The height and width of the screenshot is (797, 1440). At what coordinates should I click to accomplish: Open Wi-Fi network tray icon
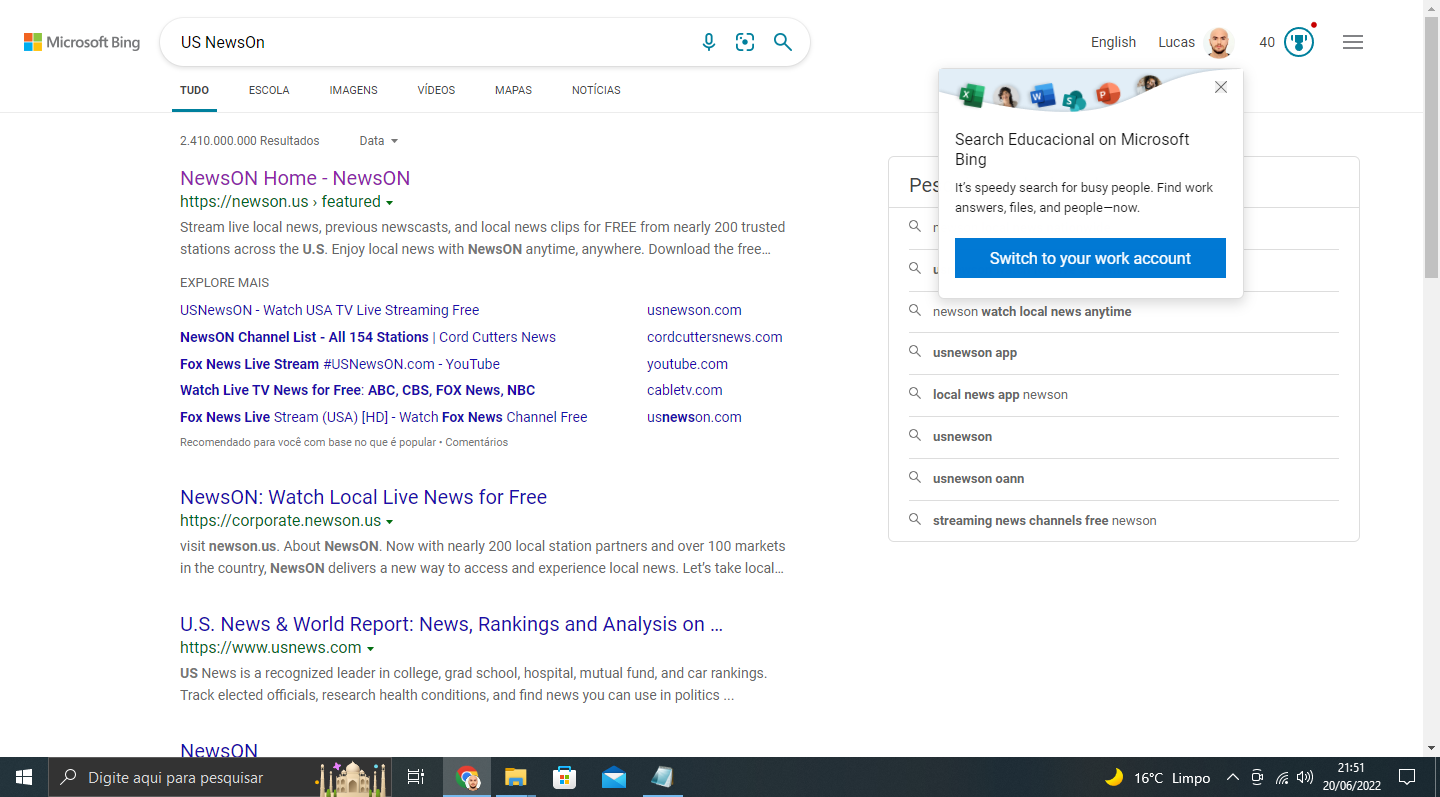[x=1282, y=777]
